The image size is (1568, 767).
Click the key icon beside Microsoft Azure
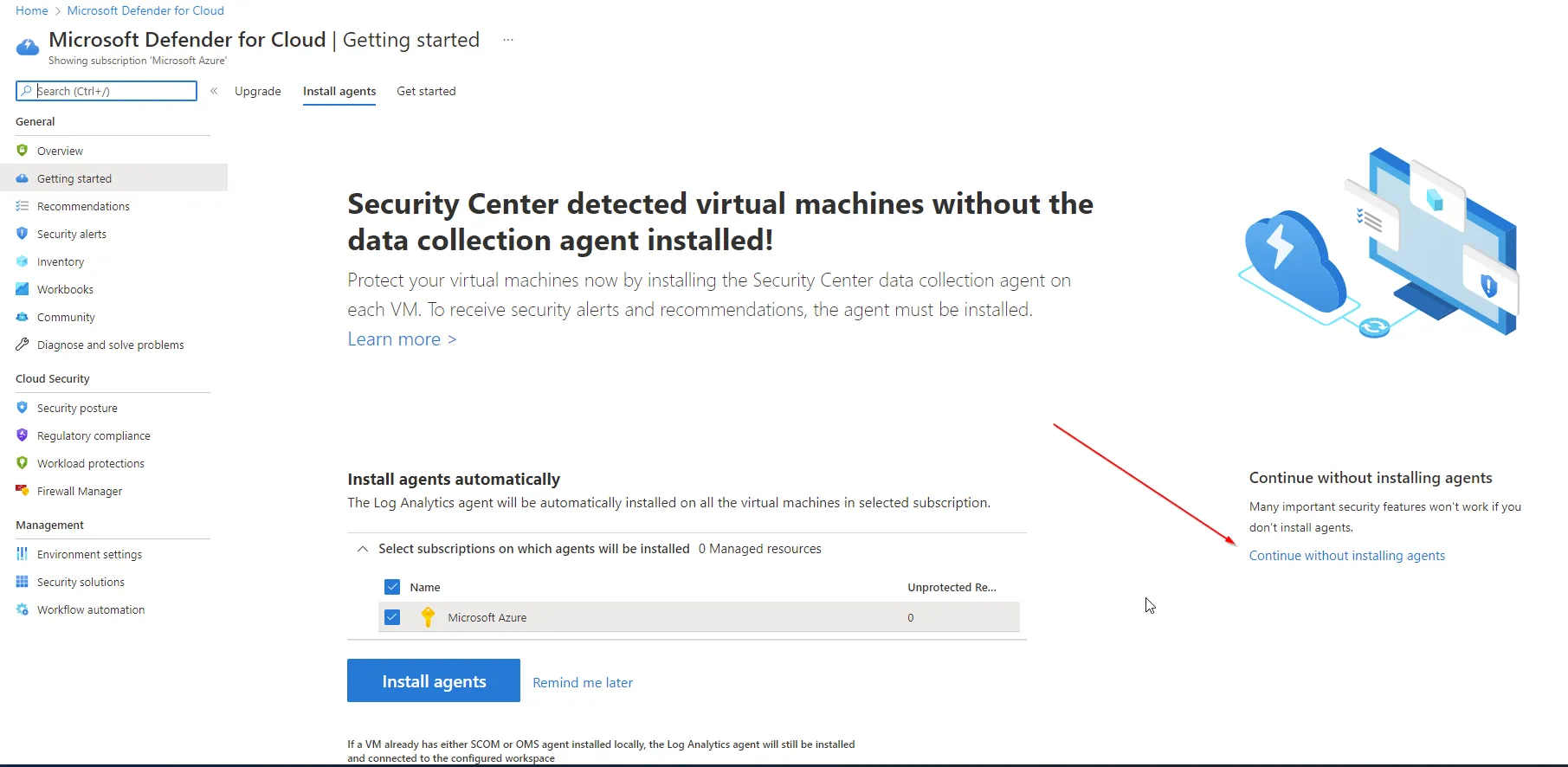(428, 617)
